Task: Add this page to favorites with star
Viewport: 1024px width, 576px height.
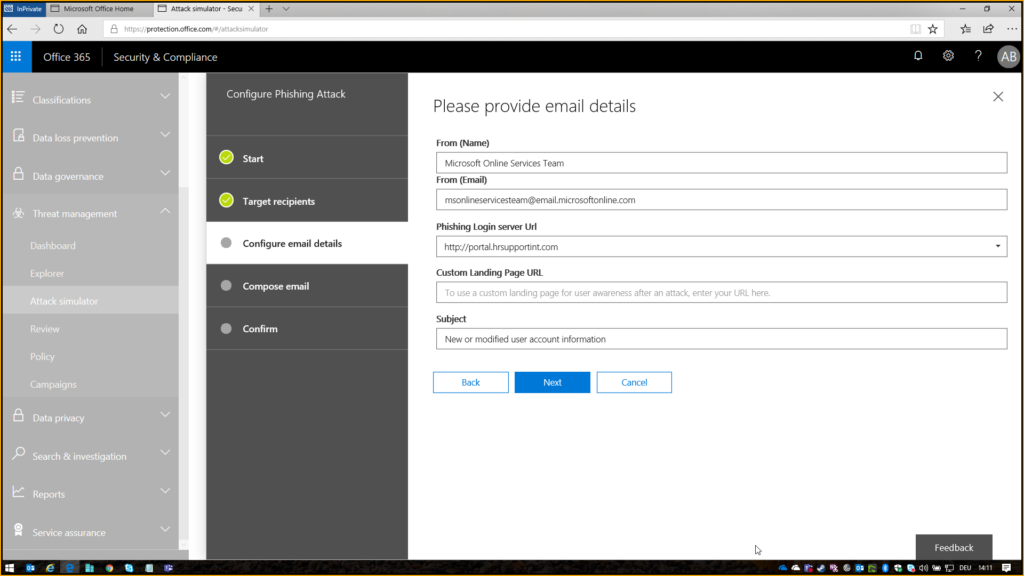Action: pyautogui.click(x=933, y=29)
